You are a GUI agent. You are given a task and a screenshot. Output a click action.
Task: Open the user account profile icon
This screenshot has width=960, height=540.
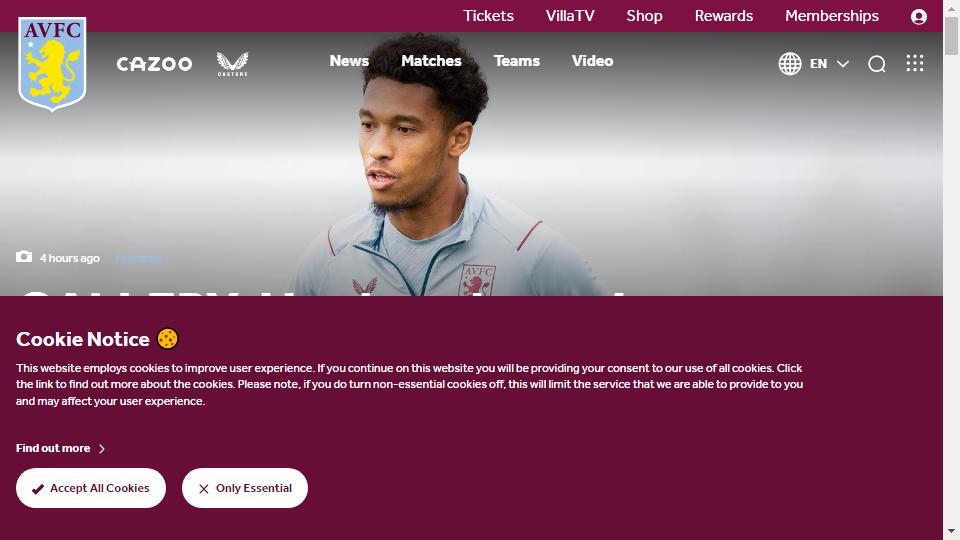[x=918, y=17]
